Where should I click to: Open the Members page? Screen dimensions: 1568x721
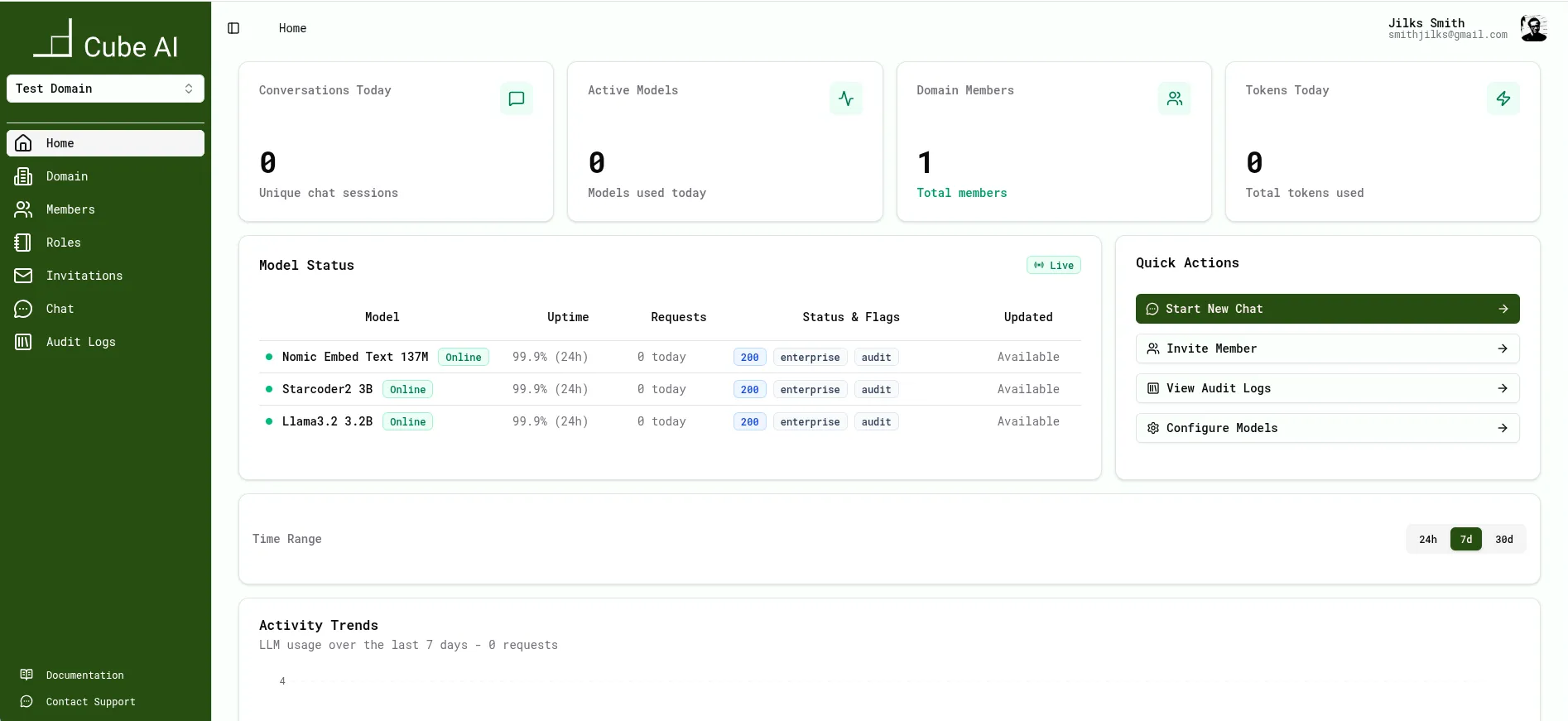pos(105,209)
